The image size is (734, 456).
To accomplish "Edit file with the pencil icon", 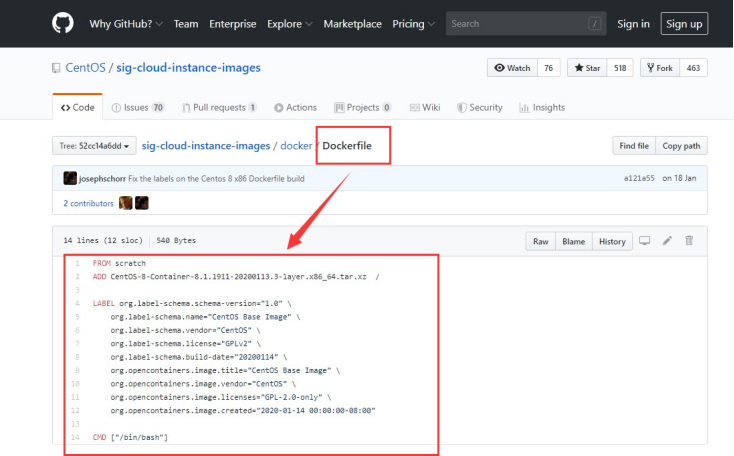I will pyautogui.click(x=667, y=241).
